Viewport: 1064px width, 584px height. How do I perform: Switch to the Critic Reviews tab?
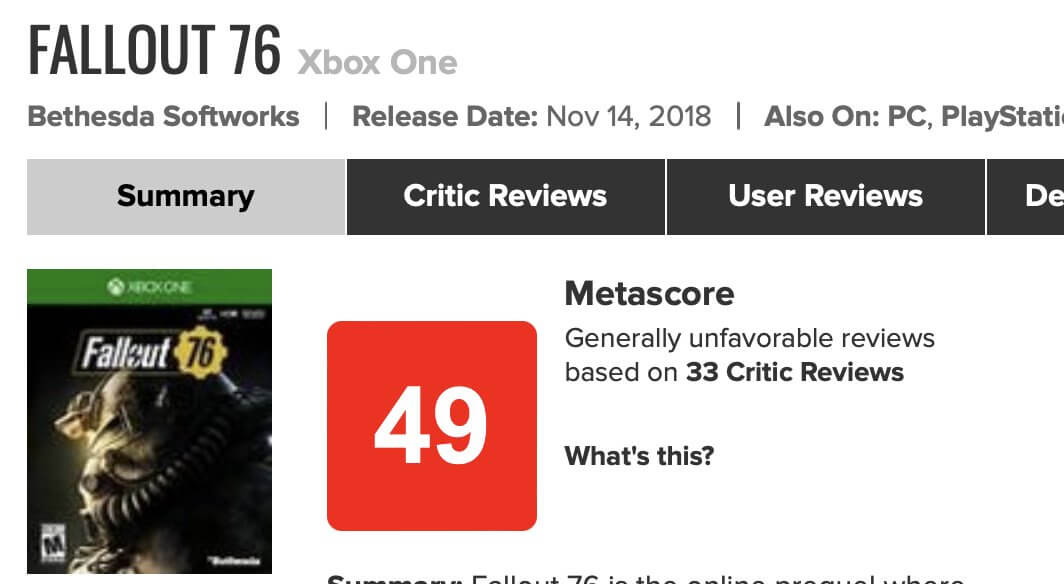(x=505, y=196)
